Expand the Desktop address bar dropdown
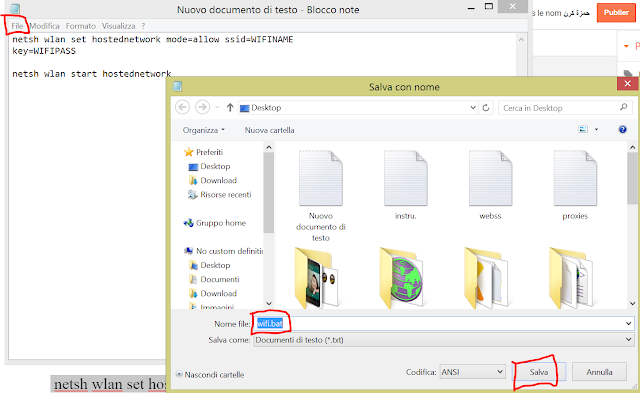This screenshot has height=393, width=640. coord(473,108)
